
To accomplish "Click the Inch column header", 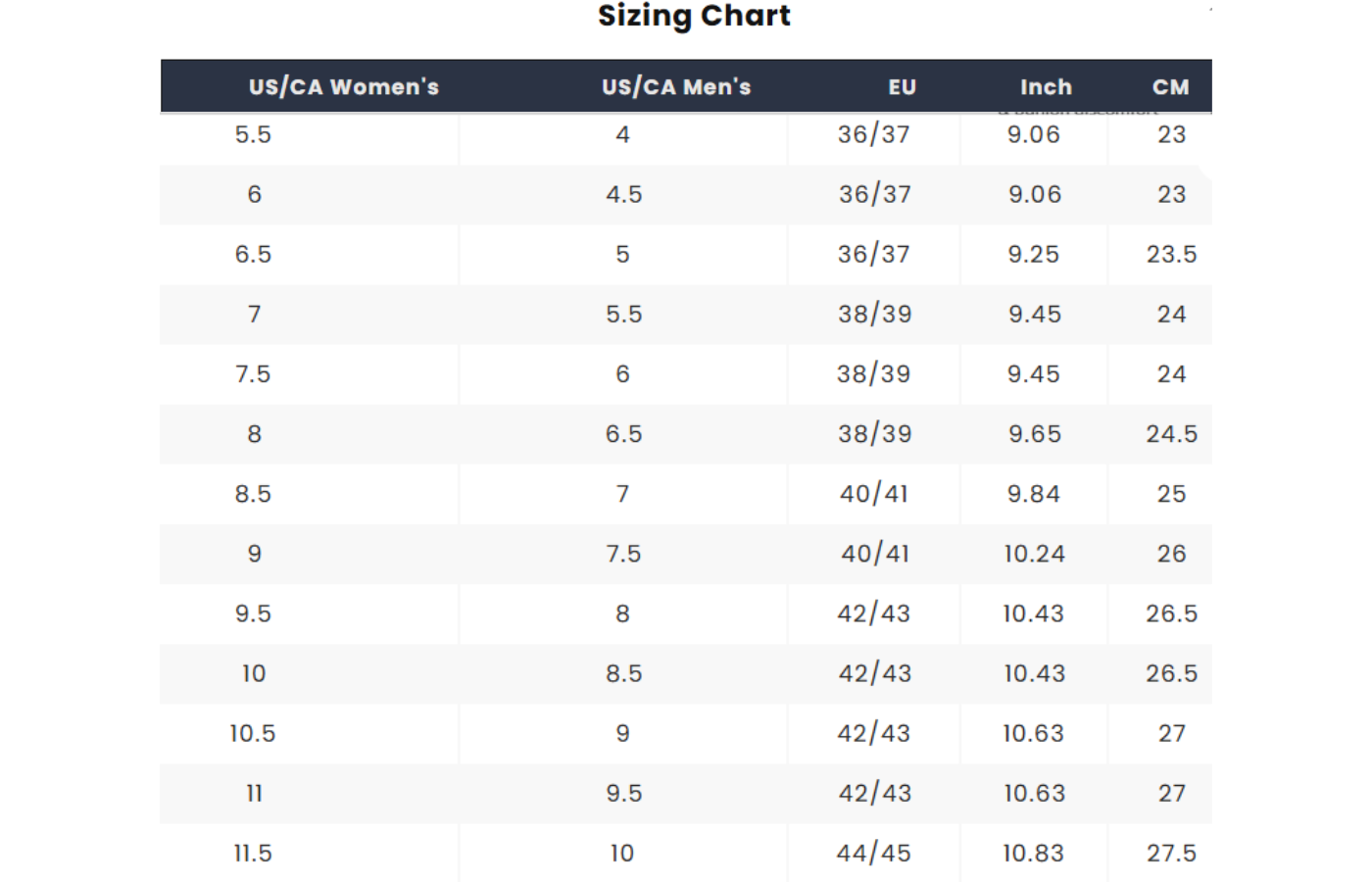I will pyautogui.click(x=1046, y=87).
